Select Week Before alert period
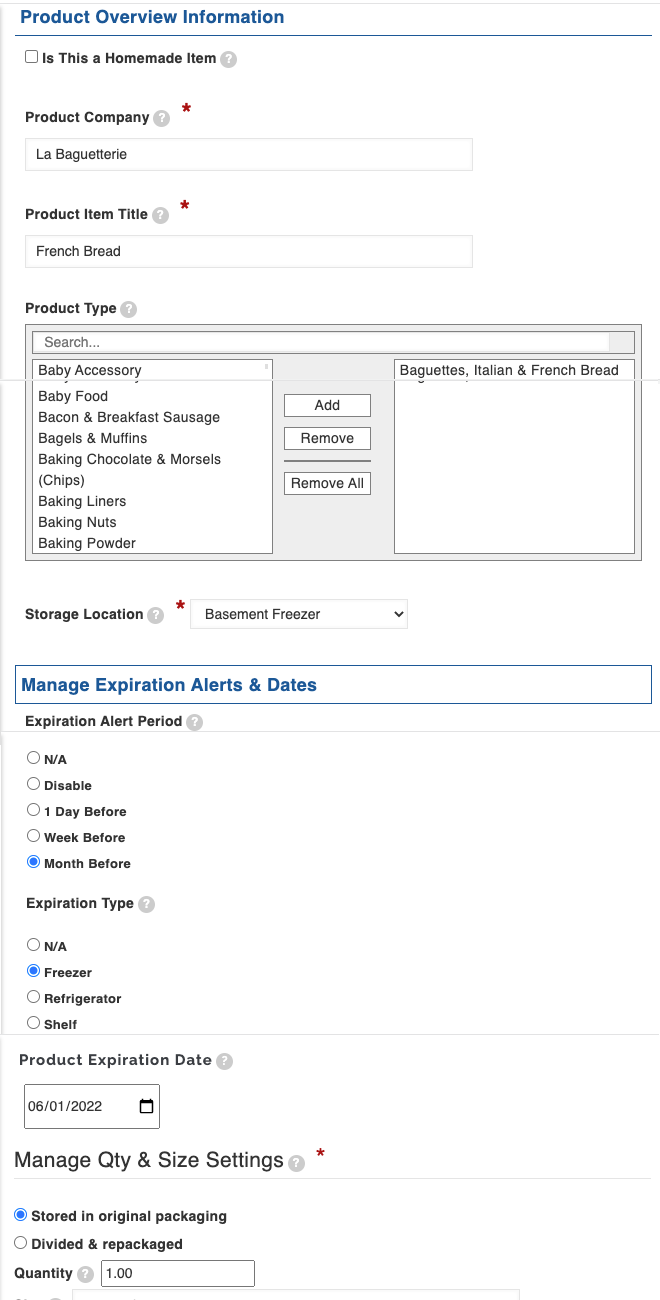 [x=34, y=836]
